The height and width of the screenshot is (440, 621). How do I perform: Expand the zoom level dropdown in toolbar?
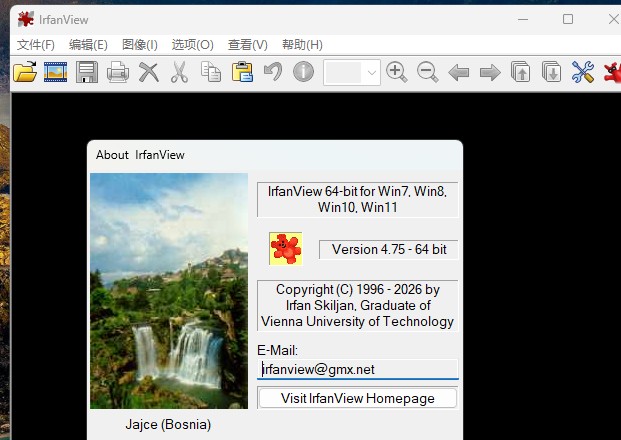tap(371, 72)
